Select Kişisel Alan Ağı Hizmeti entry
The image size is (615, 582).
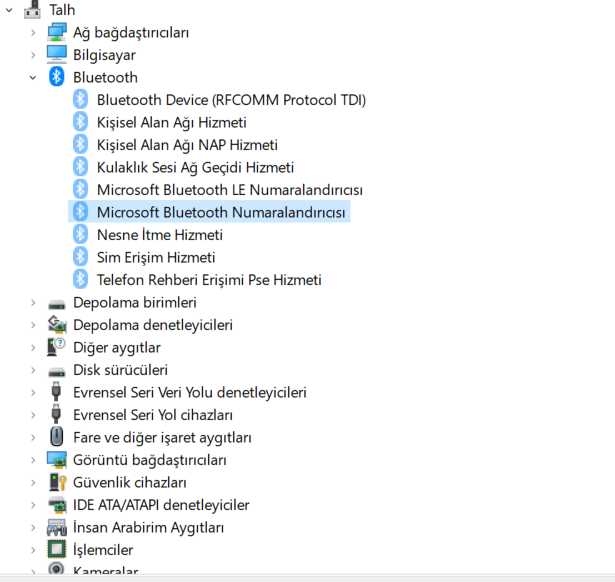[x=172, y=122]
